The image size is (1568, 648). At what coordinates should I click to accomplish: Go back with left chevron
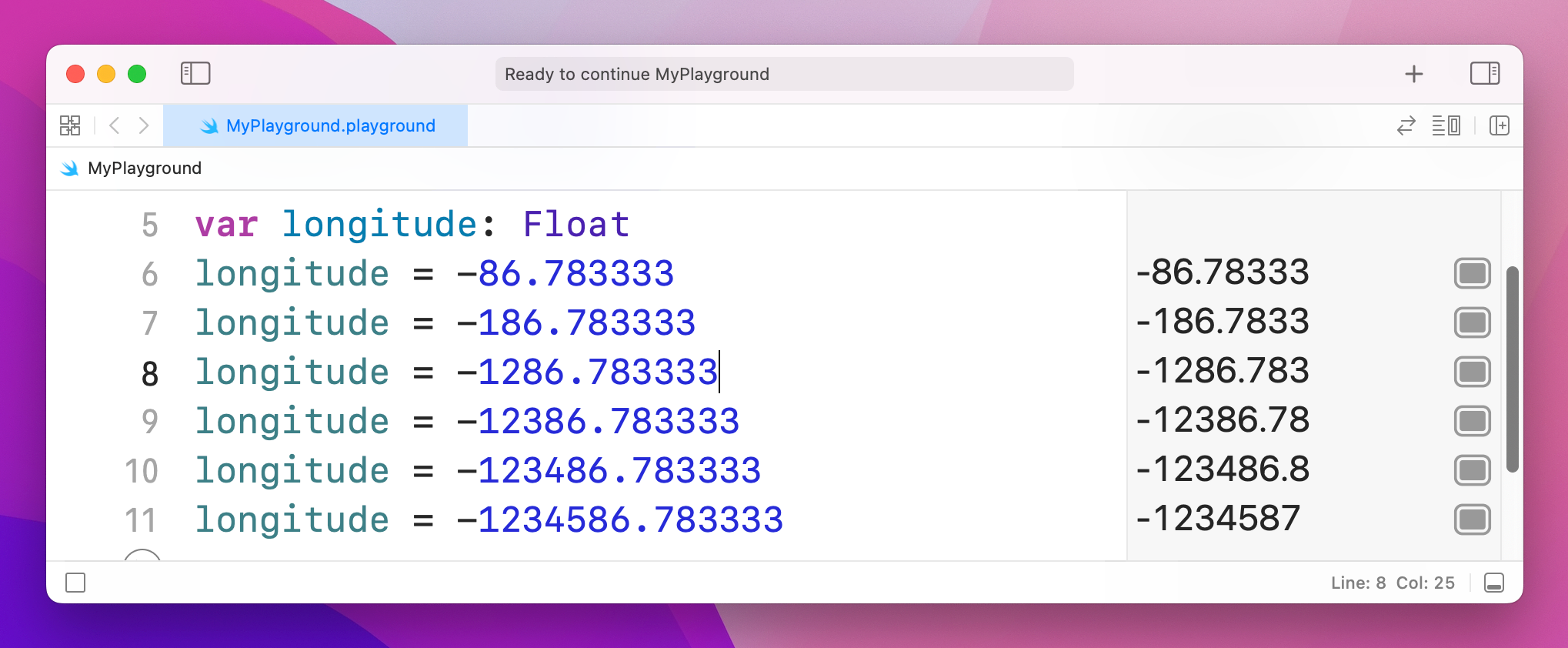tap(115, 125)
